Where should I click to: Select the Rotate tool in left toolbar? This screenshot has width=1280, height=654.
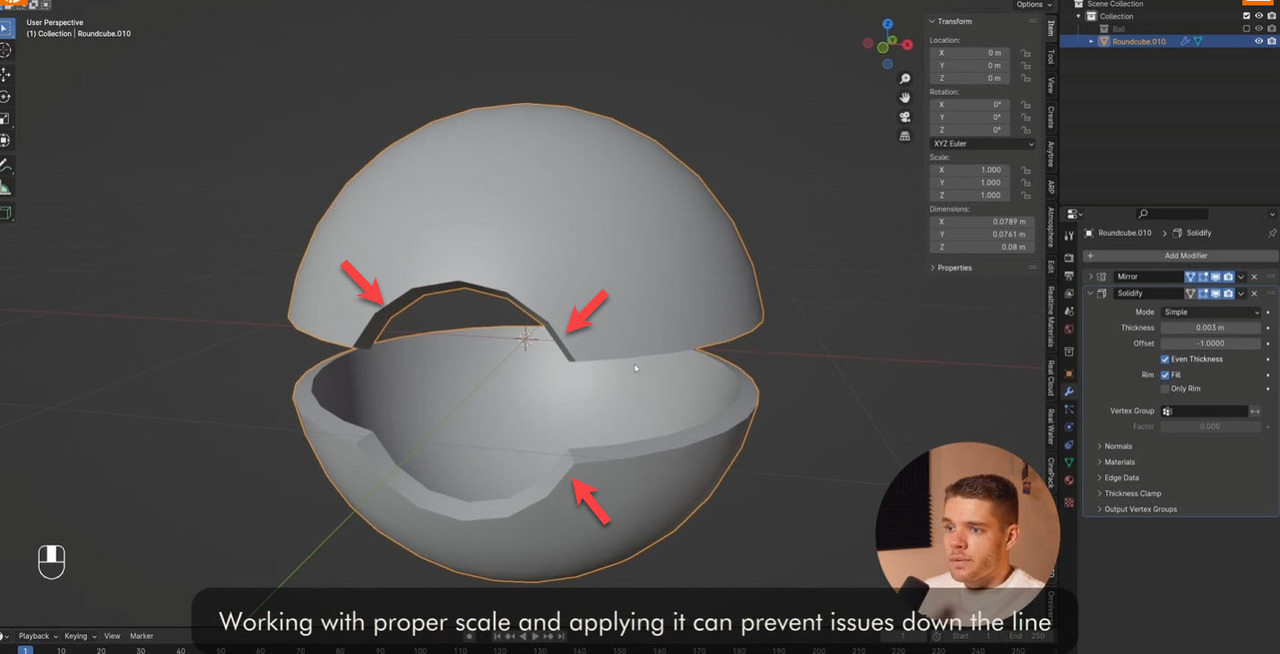point(5,97)
